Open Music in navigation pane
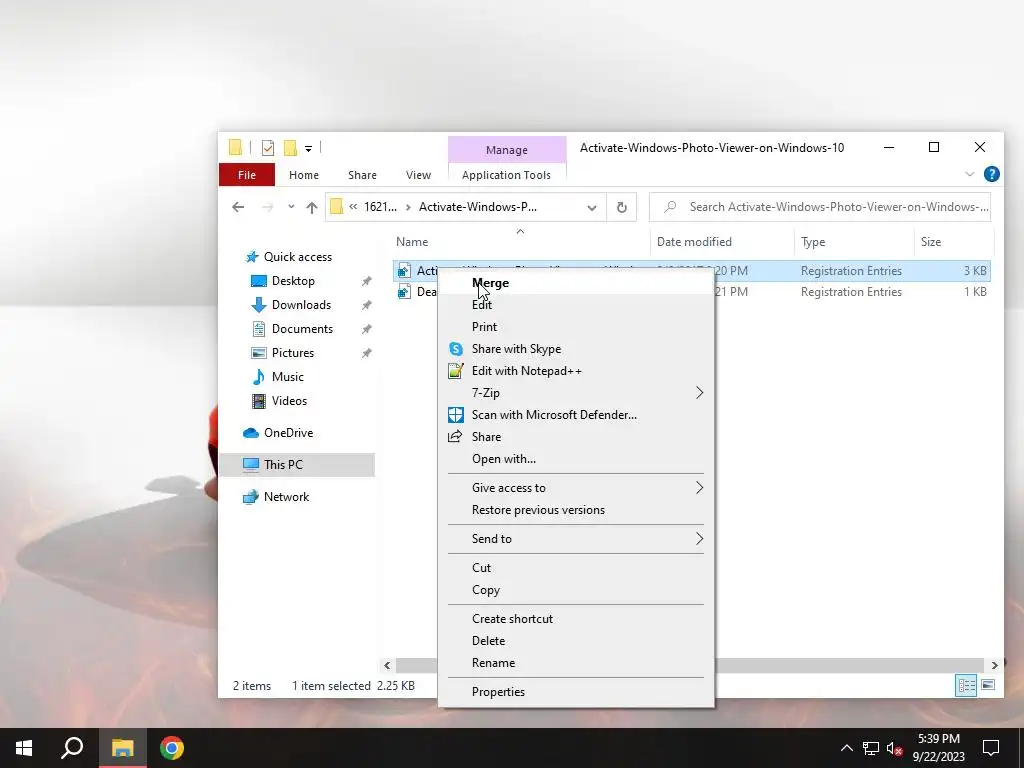Screen dimensions: 1024x768 click(287, 377)
